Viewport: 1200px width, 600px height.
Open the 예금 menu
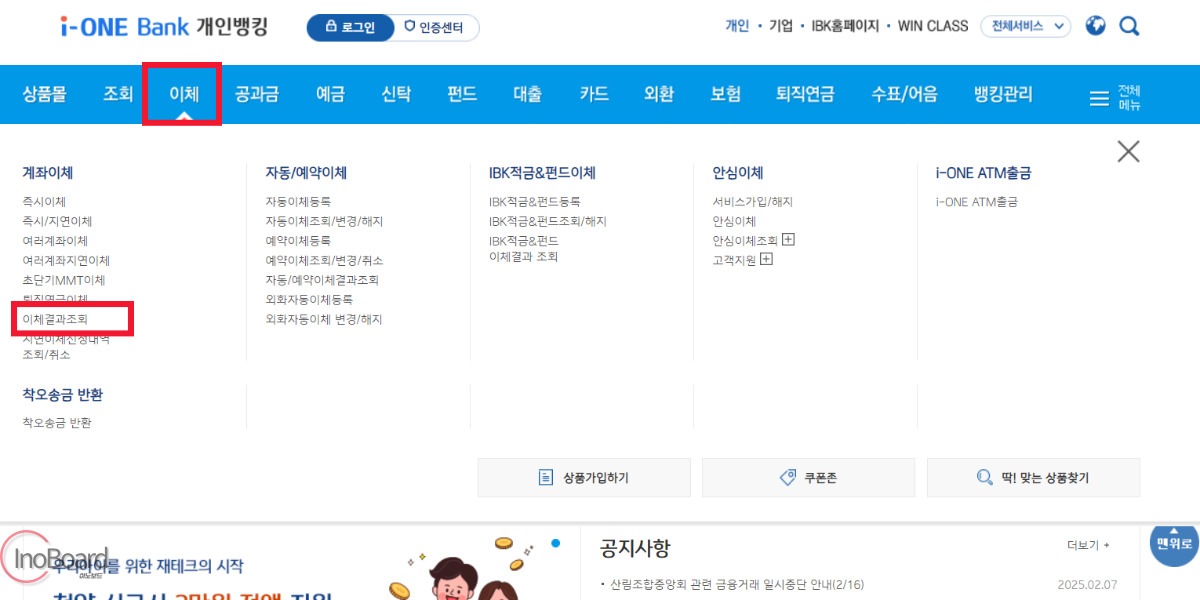point(330,95)
